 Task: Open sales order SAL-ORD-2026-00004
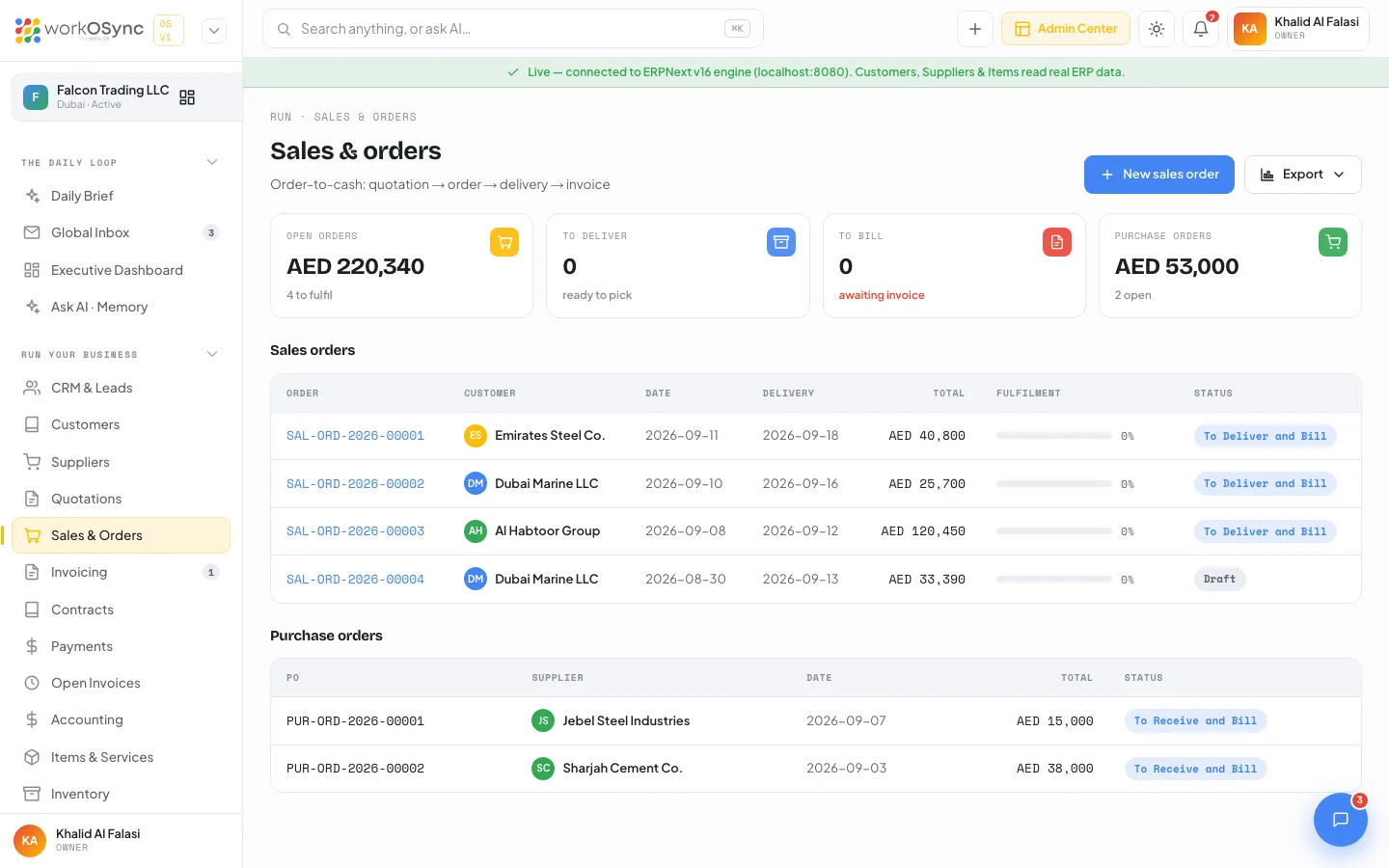[x=355, y=580]
